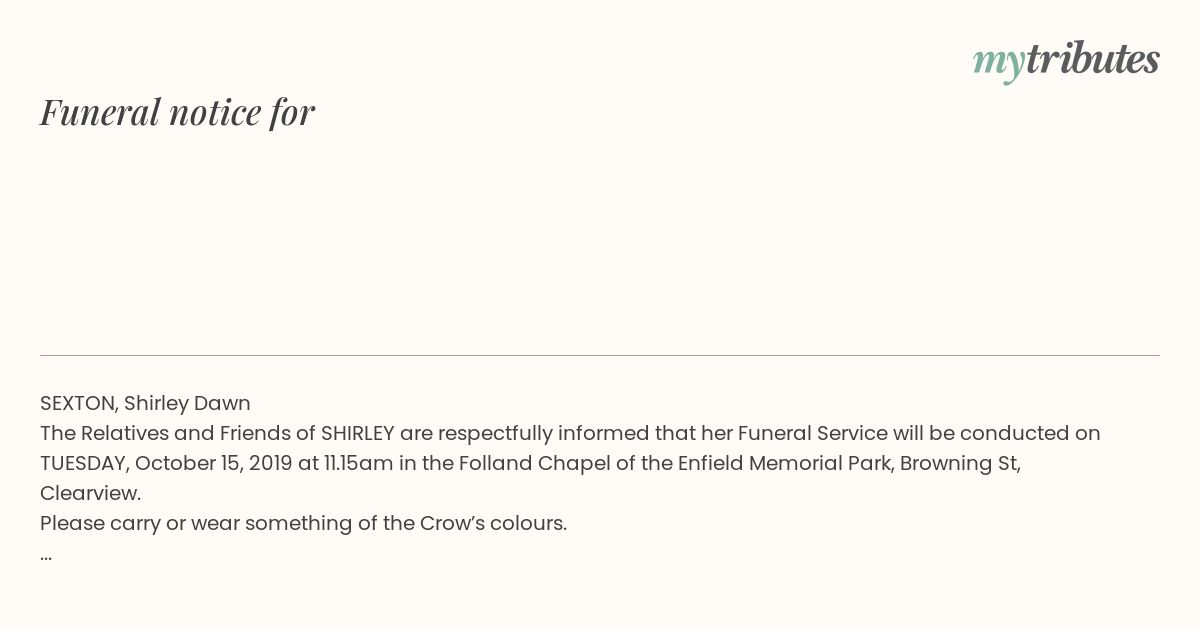Click the dark 'tributes' part of logo
The width and height of the screenshot is (1200, 630).
click(x=1093, y=59)
